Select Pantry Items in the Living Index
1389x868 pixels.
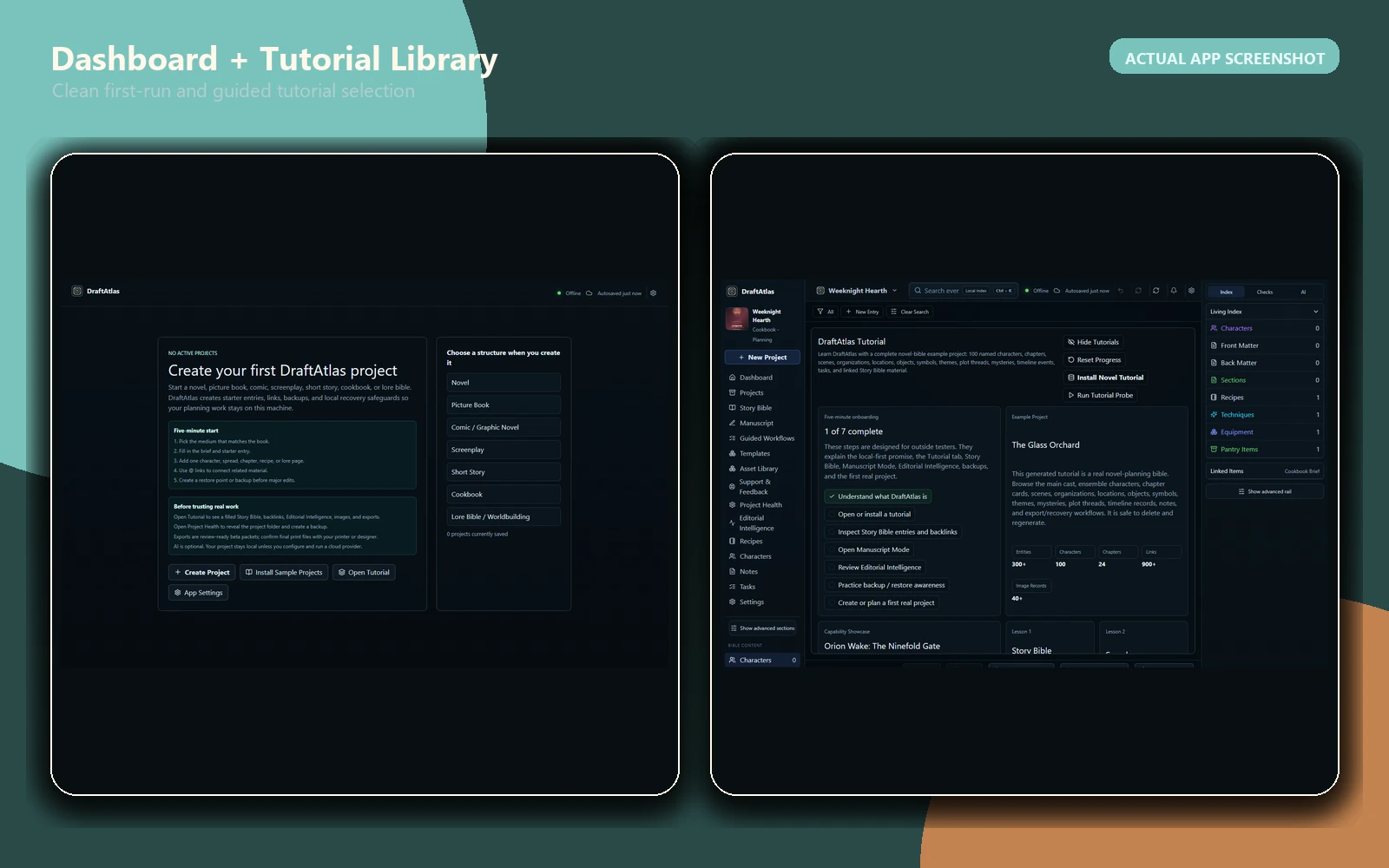pos(1265,450)
